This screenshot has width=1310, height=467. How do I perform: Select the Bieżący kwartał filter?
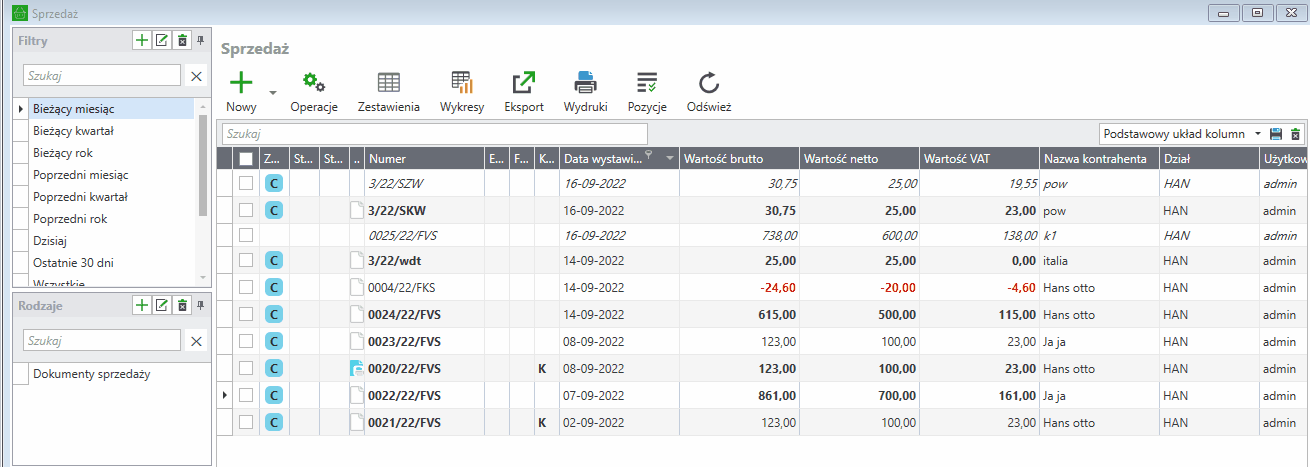point(73,130)
